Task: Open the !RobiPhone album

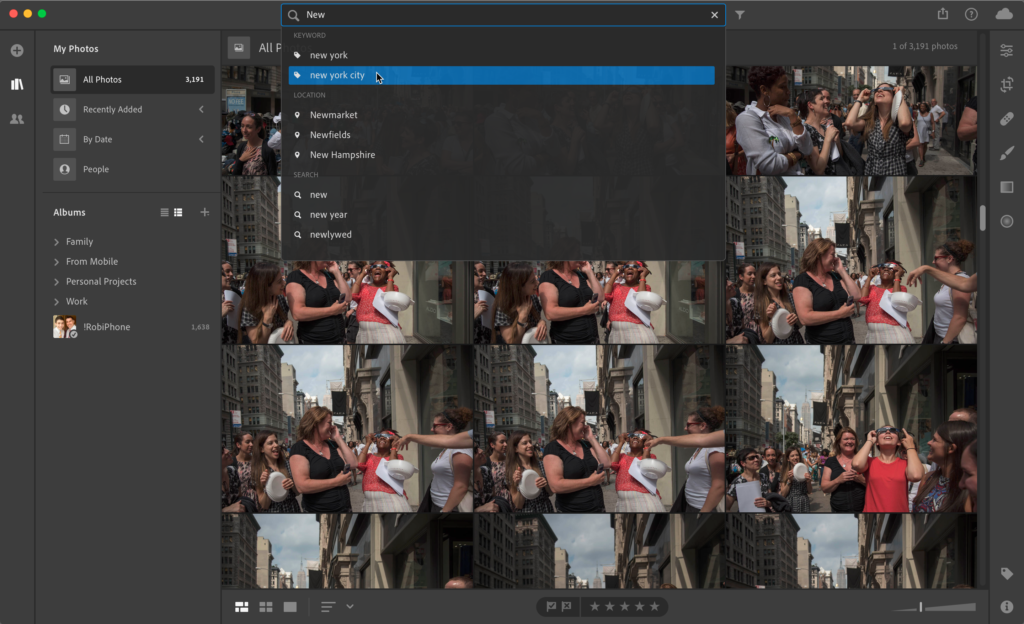Action: coord(106,327)
